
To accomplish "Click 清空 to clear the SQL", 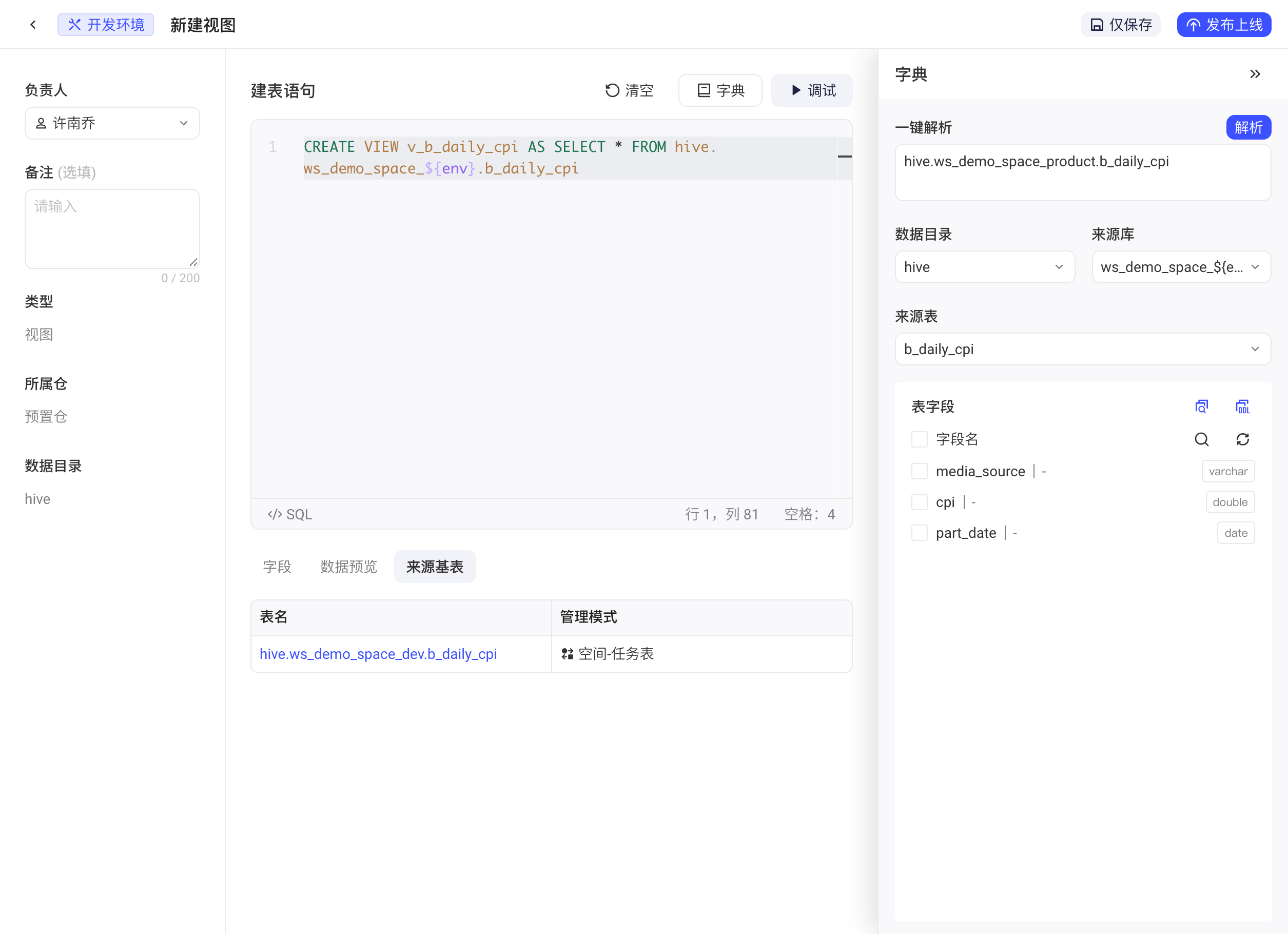I will point(629,90).
